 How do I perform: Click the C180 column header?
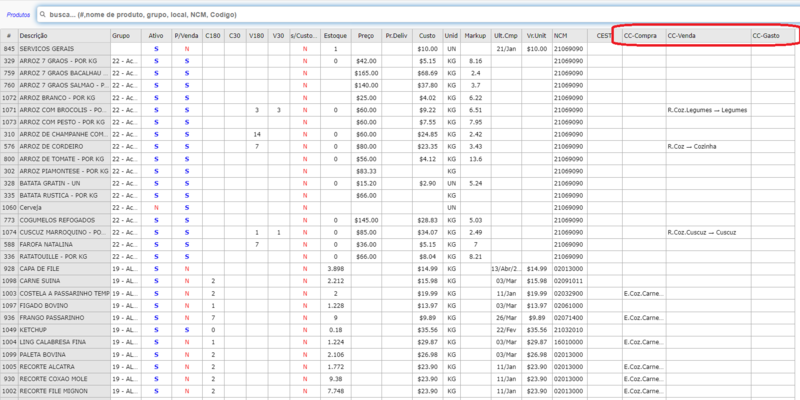click(213, 36)
